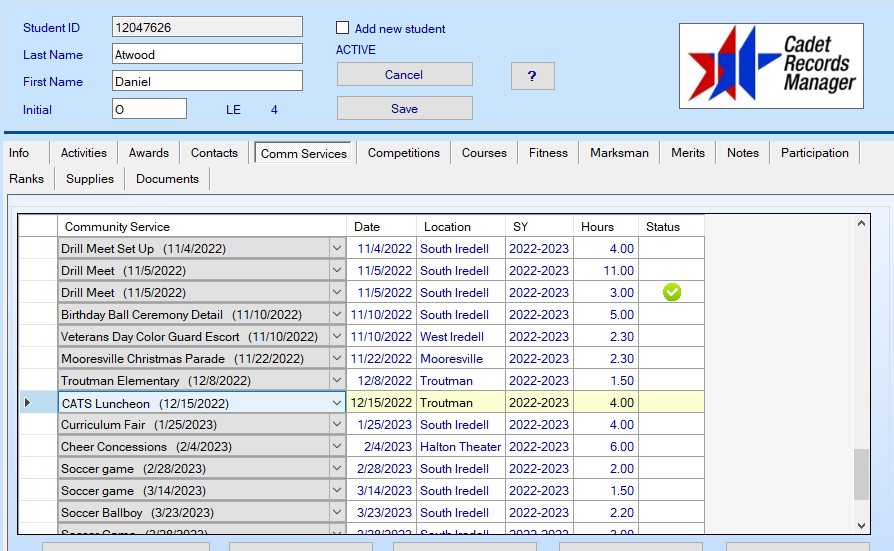Click the row selector arrow for CATS Luncheon

[27, 403]
